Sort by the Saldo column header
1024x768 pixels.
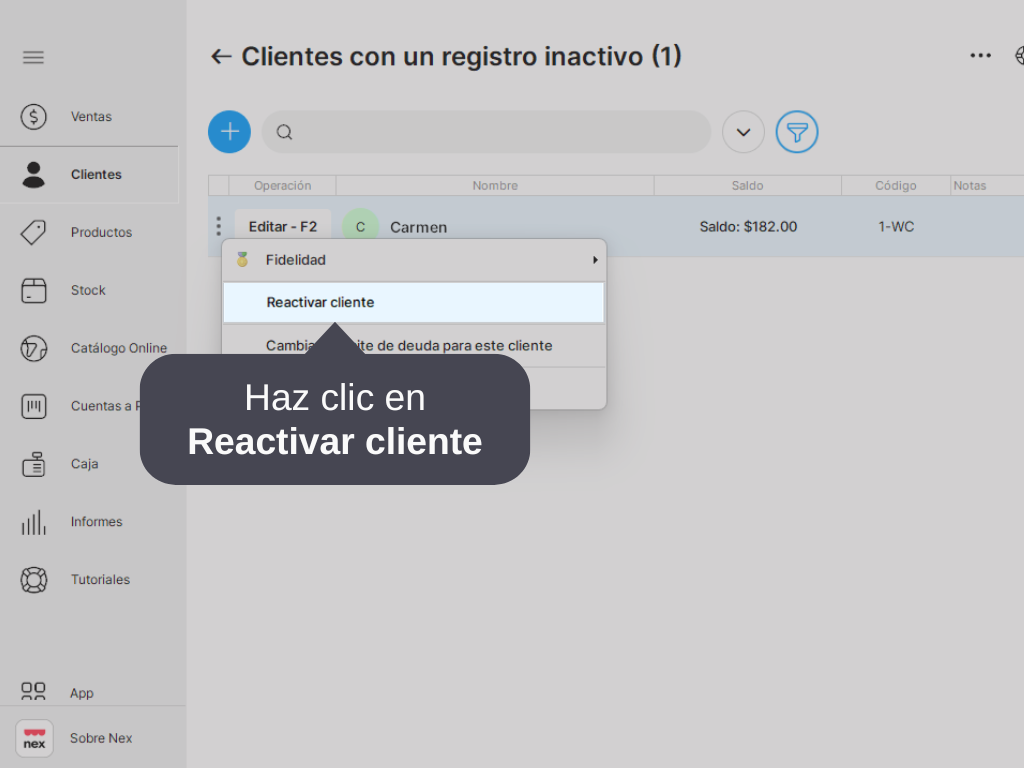click(x=748, y=185)
